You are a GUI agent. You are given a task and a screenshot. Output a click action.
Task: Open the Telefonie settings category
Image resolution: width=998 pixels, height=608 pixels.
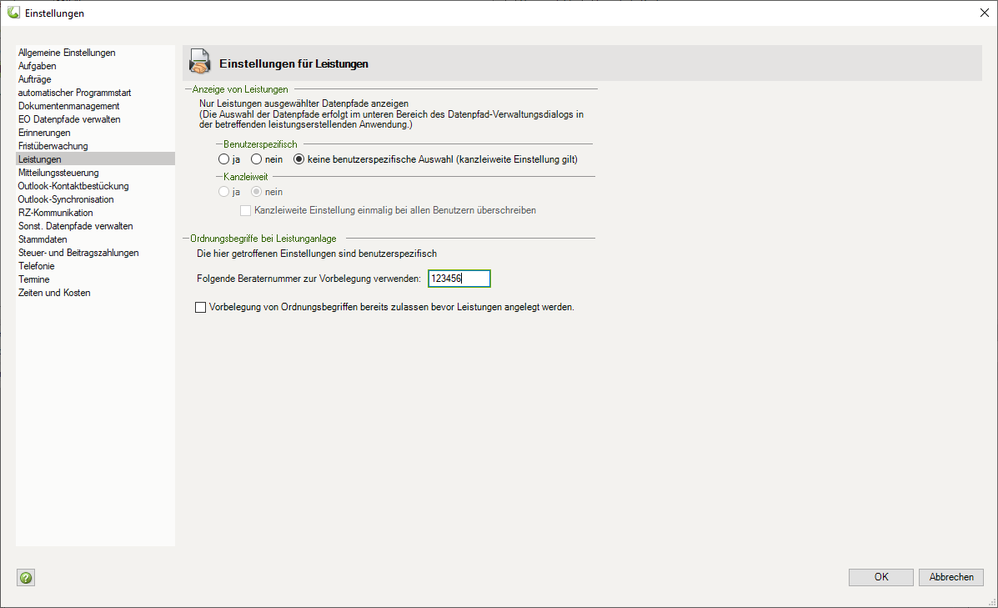point(36,266)
